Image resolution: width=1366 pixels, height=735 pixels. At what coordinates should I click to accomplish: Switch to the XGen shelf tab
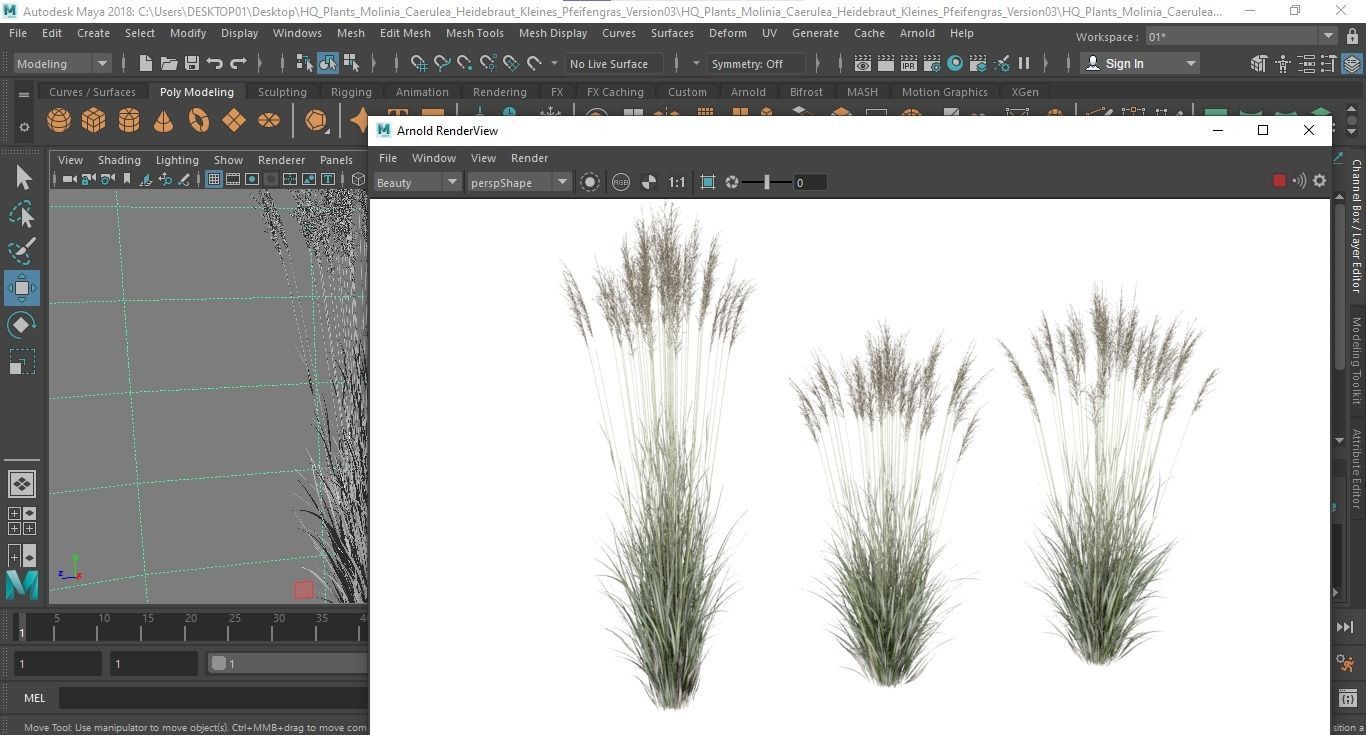(x=1025, y=92)
